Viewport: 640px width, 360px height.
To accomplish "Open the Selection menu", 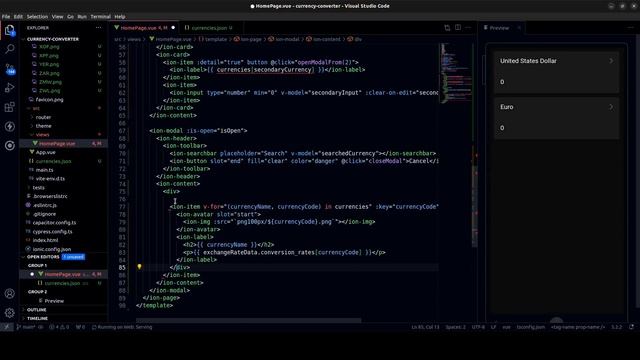I will click(37, 17).
